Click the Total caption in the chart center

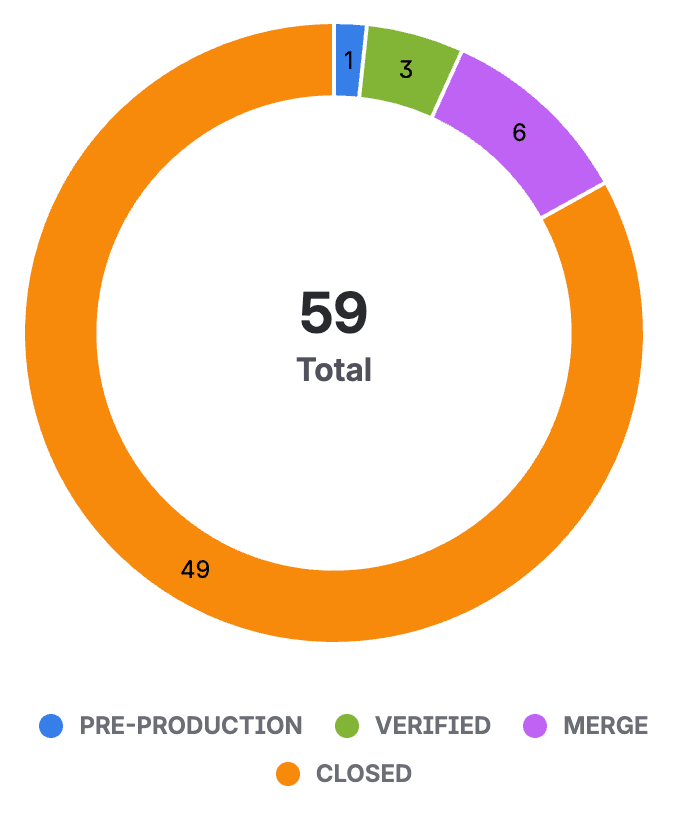pos(334,370)
